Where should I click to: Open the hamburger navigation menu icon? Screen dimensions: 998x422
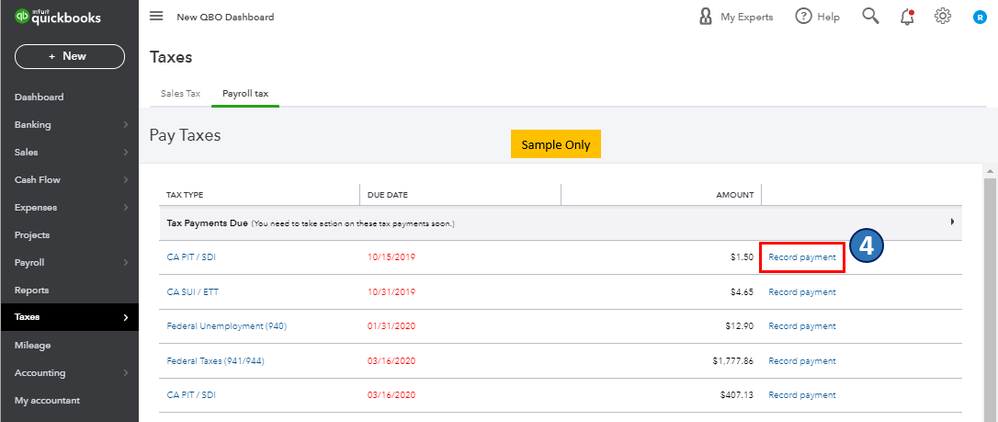[156, 16]
